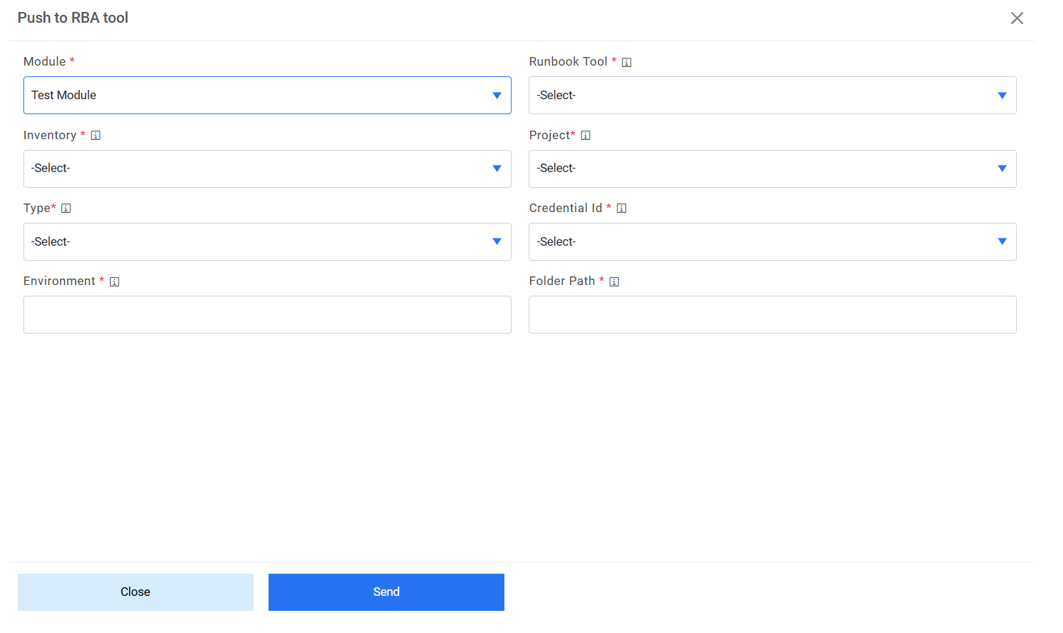Close the Push to RBA tool dialog
This screenshot has width=1063, height=633.
[x=1017, y=18]
